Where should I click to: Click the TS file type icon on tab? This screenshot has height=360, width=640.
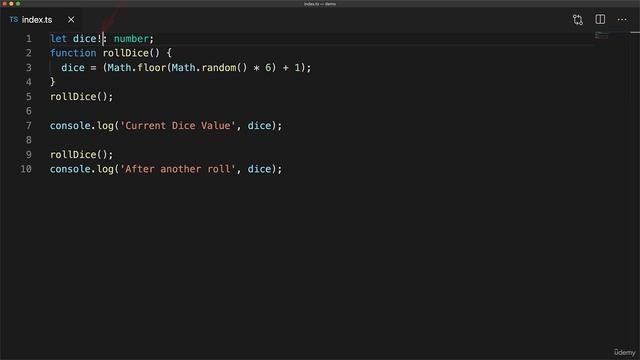click(14, 20)
